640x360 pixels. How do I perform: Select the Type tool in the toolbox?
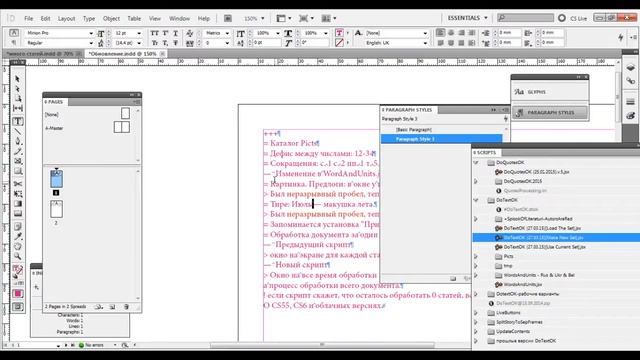[x=18, y=121]
